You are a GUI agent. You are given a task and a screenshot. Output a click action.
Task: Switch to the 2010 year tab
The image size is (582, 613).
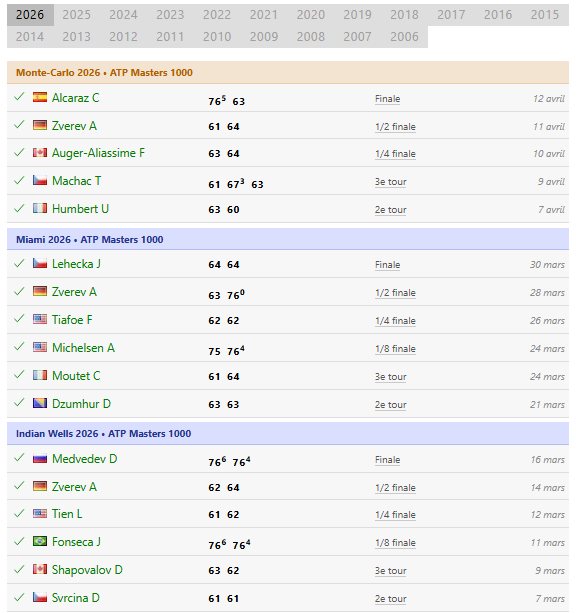coord(217,37)
